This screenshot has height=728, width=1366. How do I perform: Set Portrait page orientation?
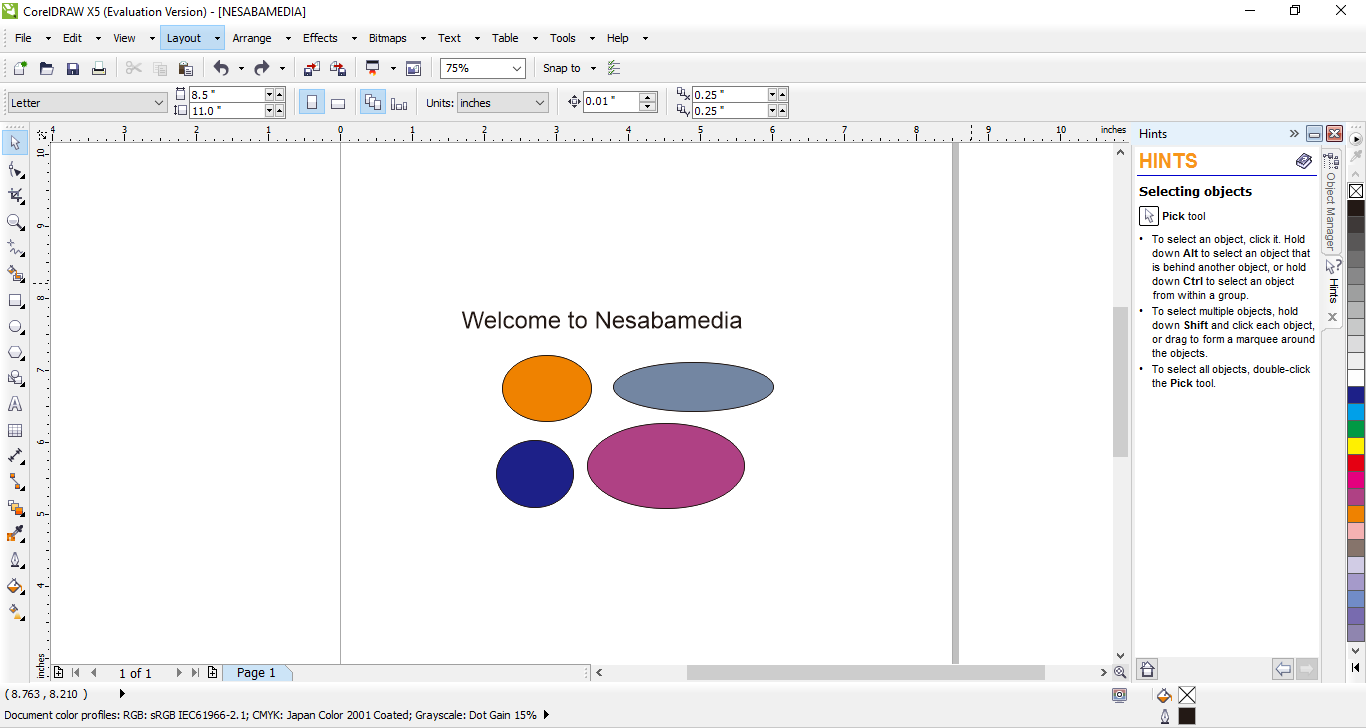pyautogui.click(x=312, y=103)
